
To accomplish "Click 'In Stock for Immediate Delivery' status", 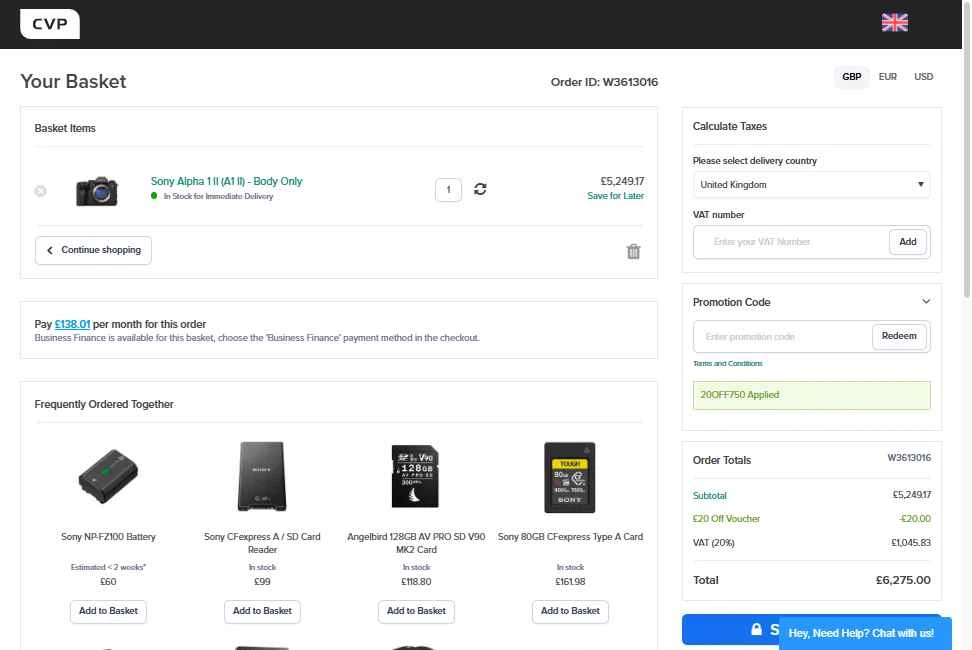I will (218, 196).
